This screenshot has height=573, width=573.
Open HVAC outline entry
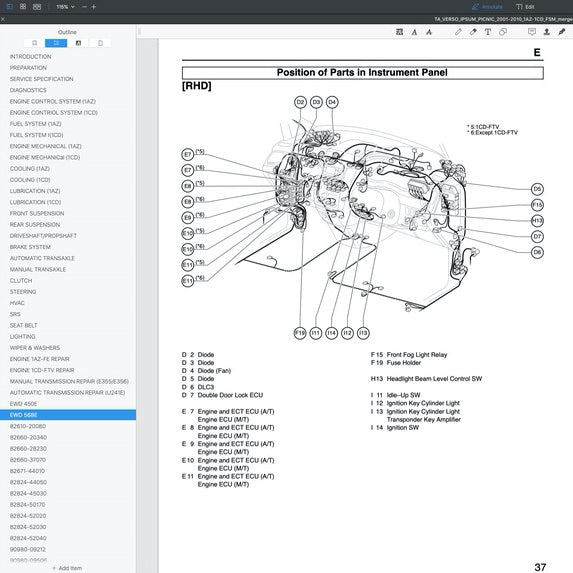17,303
